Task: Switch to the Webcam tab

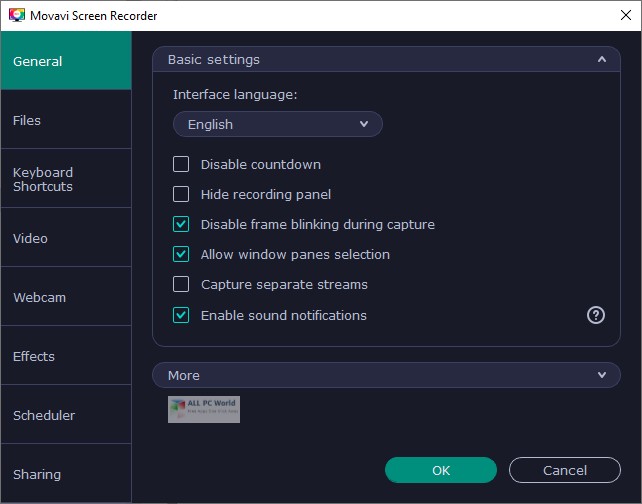Action: tap(66, 296)
